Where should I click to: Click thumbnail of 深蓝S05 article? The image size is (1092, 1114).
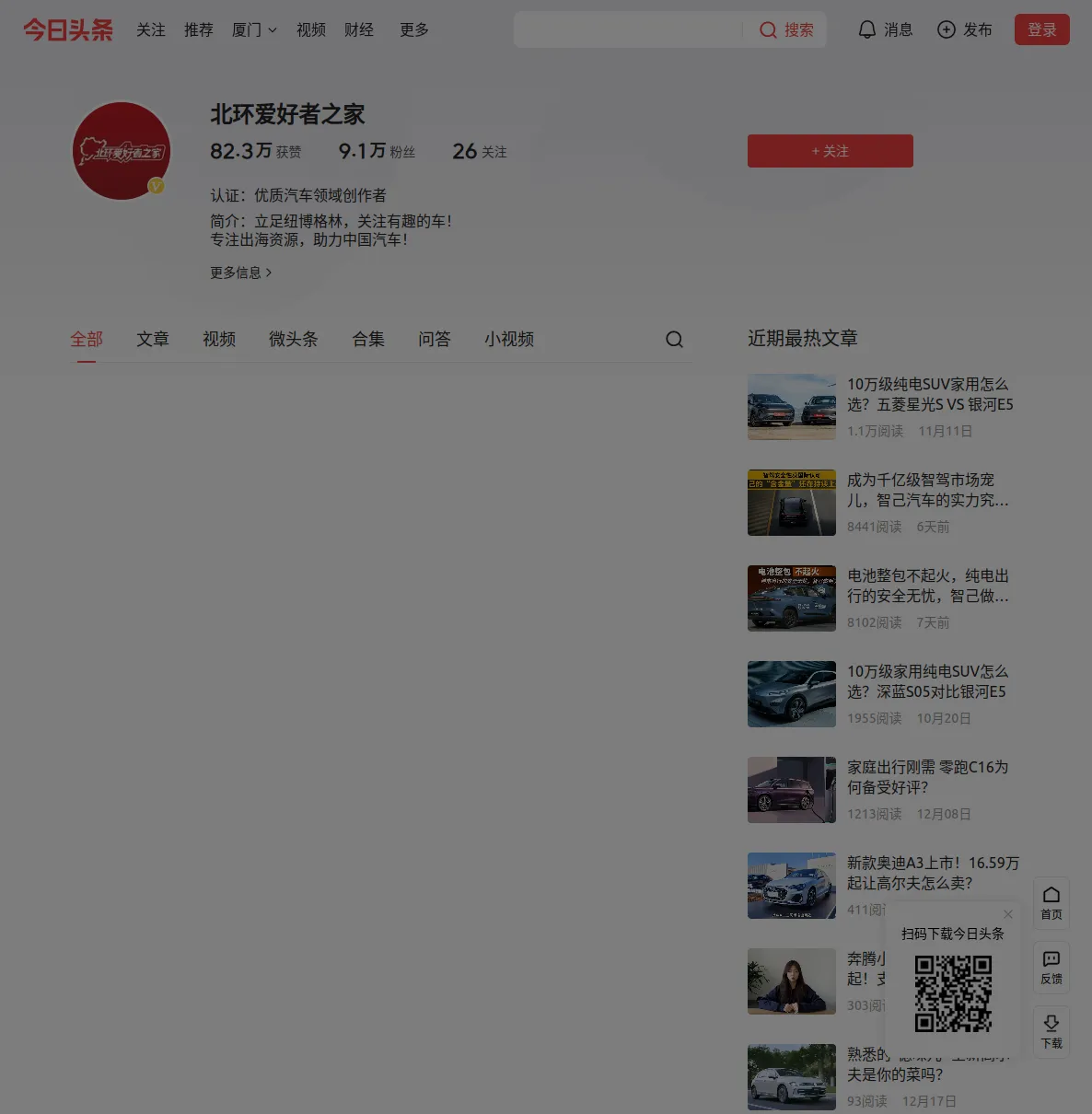tap(792, 694)
